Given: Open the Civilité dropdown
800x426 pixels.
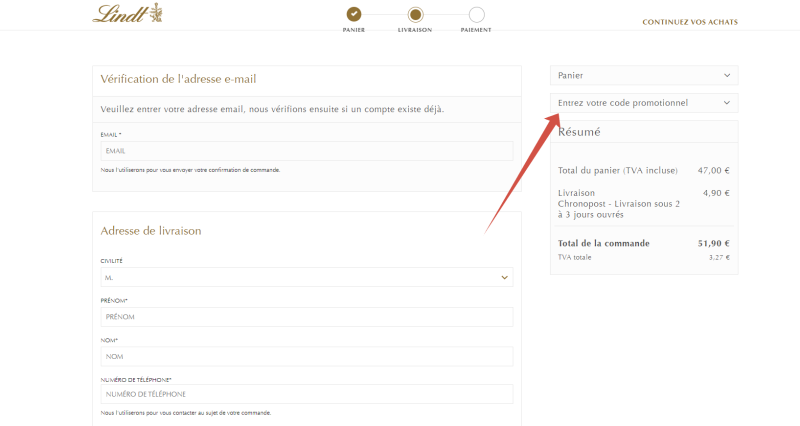Looking at the screenshot, I should tap(307, 278).
